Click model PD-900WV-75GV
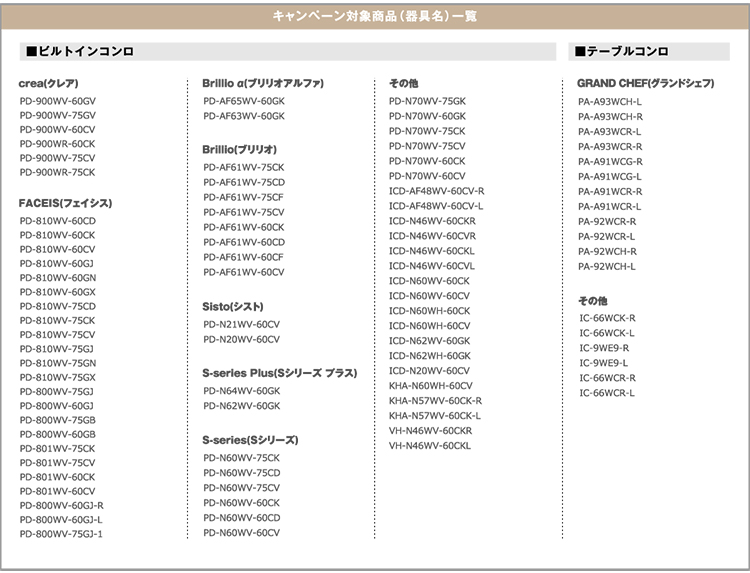Image resolution: width=750 pixels, height=573 pixels. point(57,115)
